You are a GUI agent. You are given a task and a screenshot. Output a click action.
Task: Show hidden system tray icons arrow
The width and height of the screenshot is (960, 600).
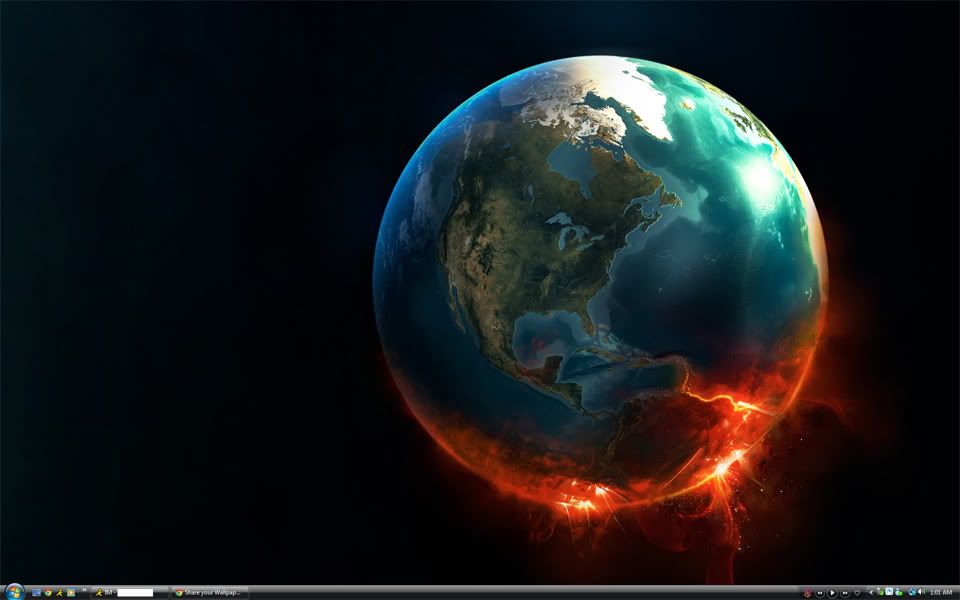click(x=871, y=592)
